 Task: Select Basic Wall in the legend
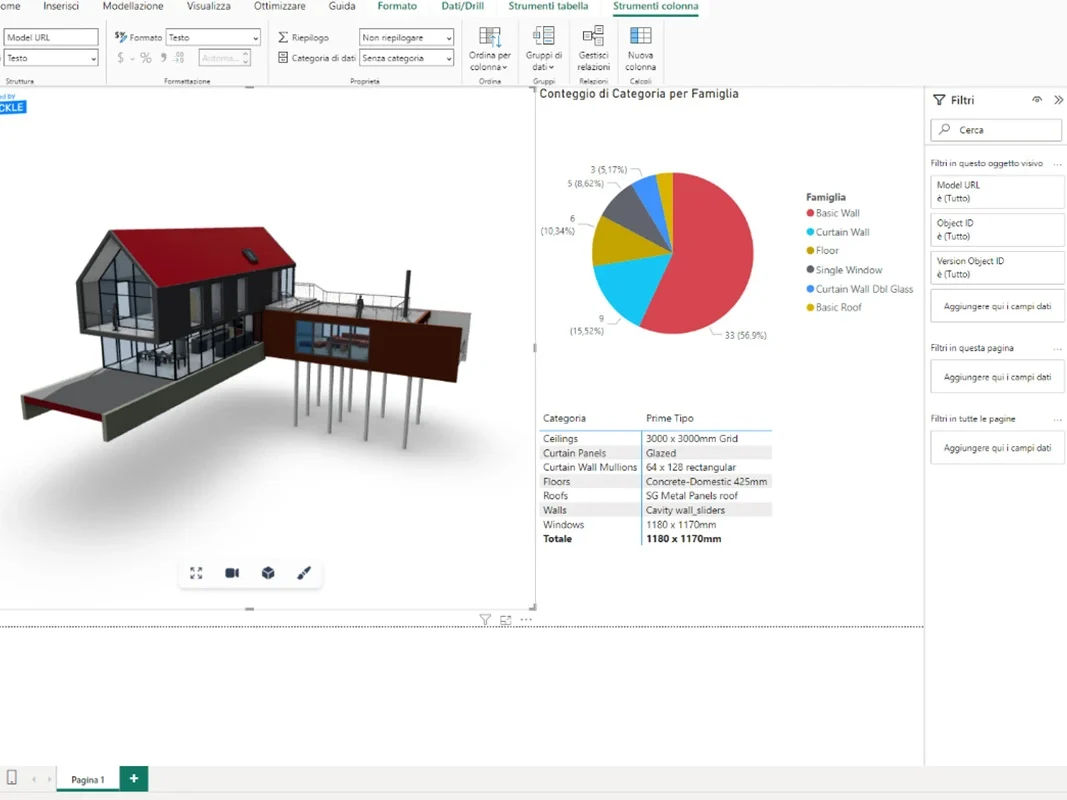(x=833, y=213)
